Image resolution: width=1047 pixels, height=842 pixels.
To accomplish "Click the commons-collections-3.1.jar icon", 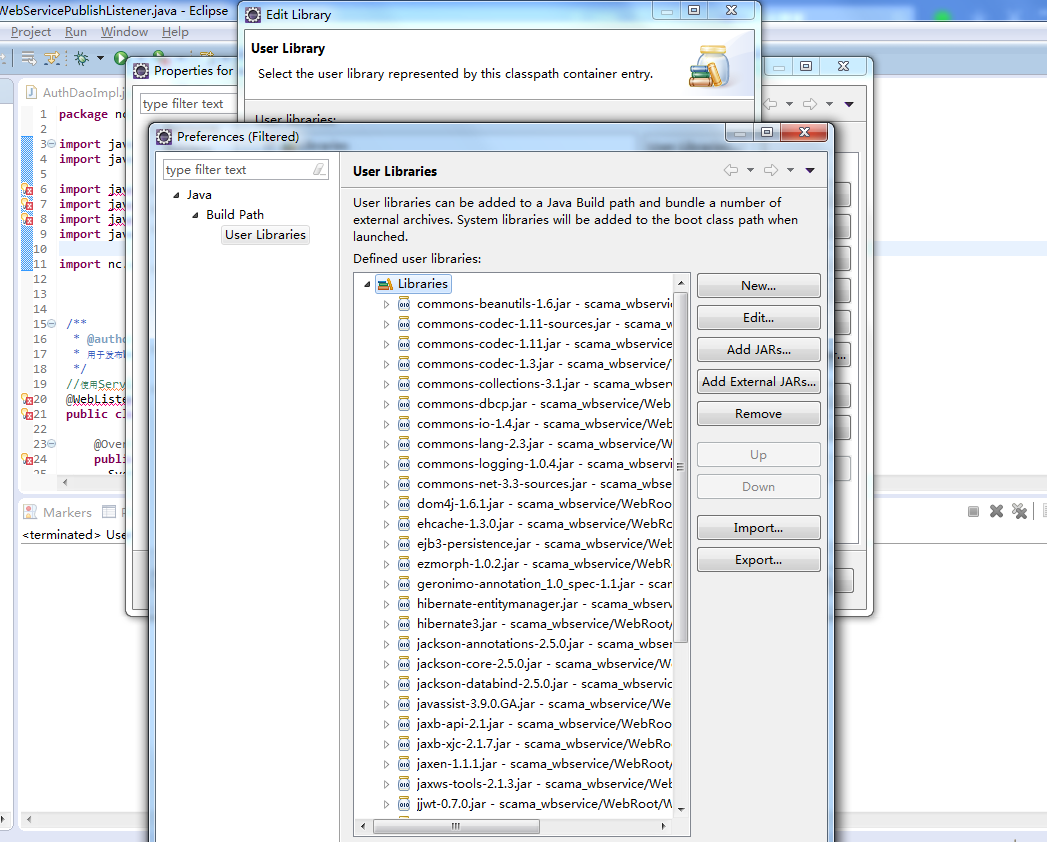I will [x=404, y=385].
